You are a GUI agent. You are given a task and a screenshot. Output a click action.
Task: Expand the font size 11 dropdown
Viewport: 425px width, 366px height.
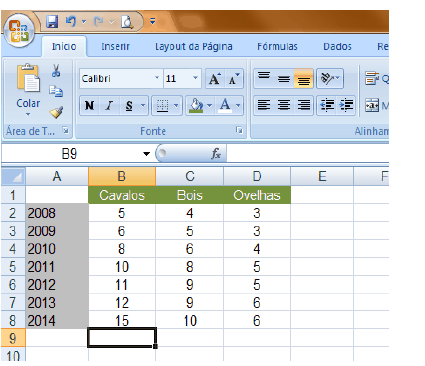(x=195, y=78)
